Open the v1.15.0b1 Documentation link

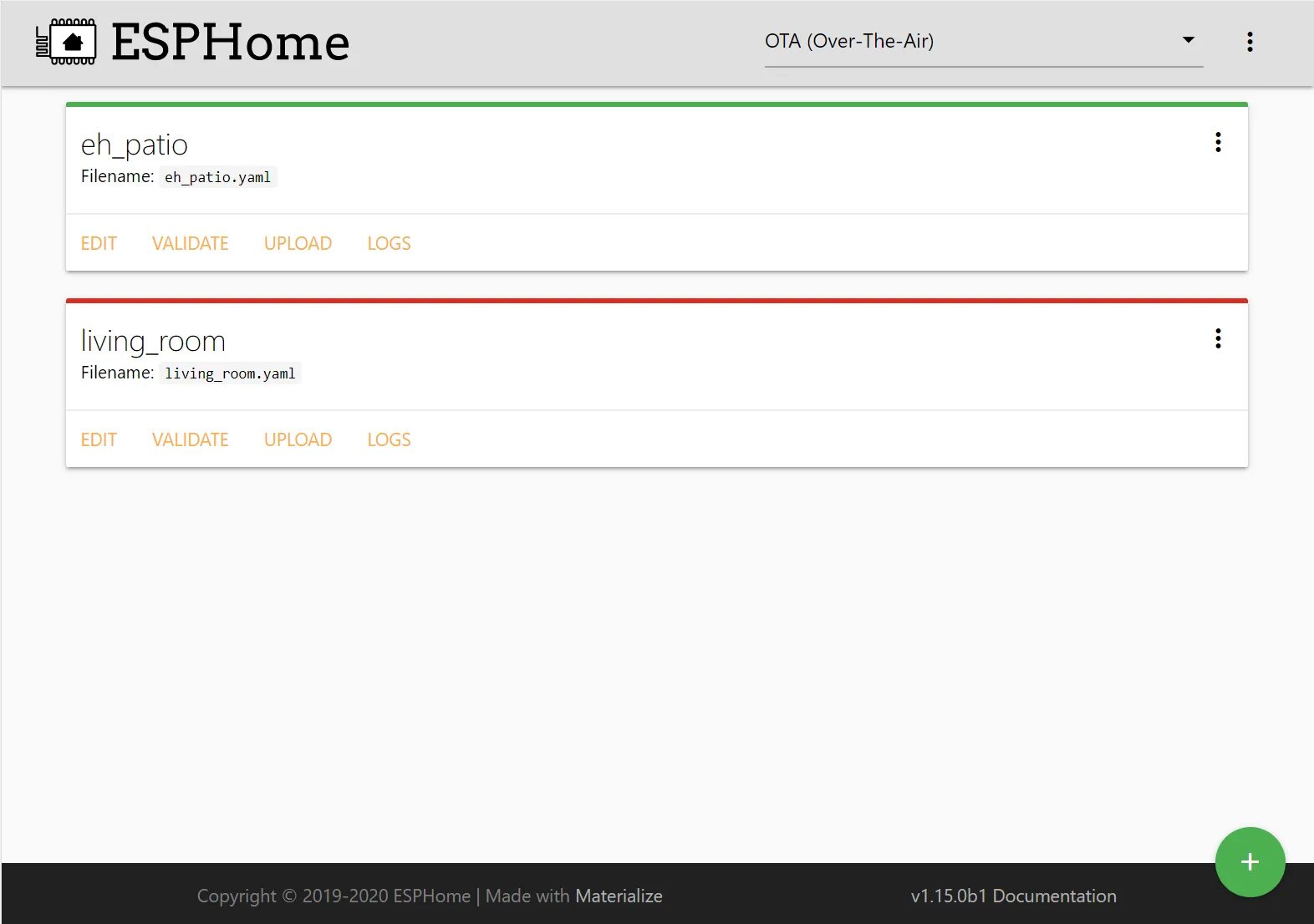pos(1013,896)
